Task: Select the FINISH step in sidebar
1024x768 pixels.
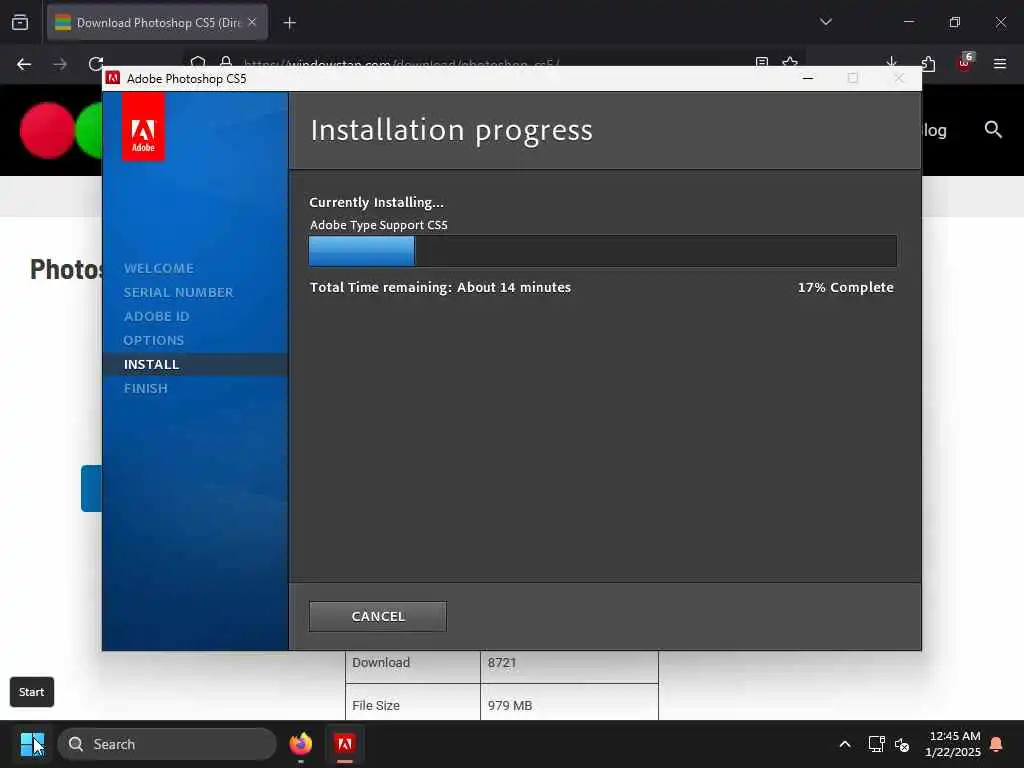Action: (x=146, y=389)
